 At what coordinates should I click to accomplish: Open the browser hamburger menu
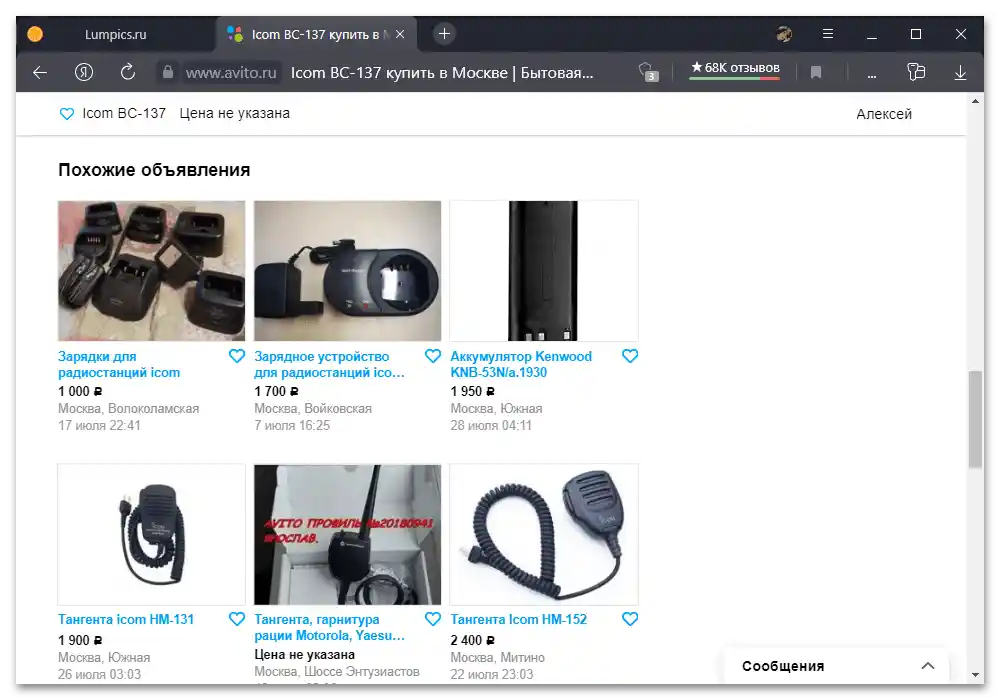pyautogui.click(x=828, y=34)
